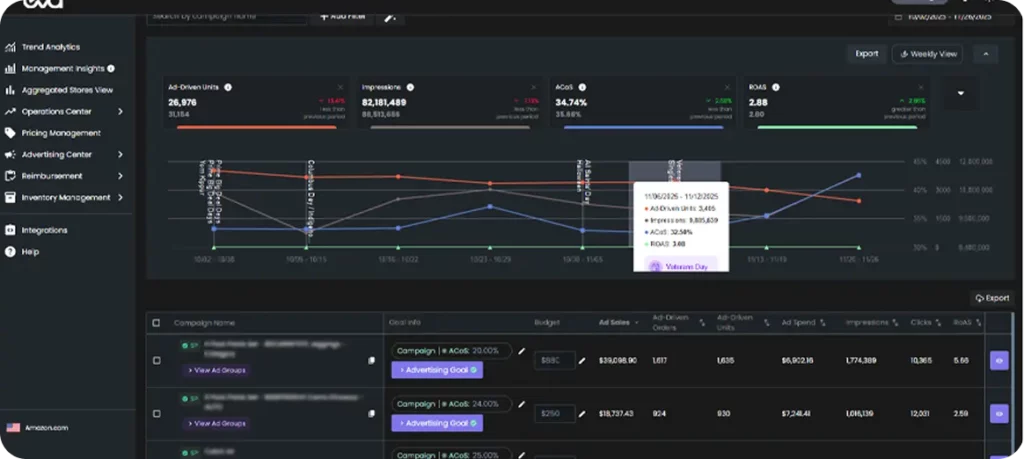Screen dimensions: 1024x459
Task: Click the search by campaign name field
Action: pyautogui.click(x=227, y=16)
